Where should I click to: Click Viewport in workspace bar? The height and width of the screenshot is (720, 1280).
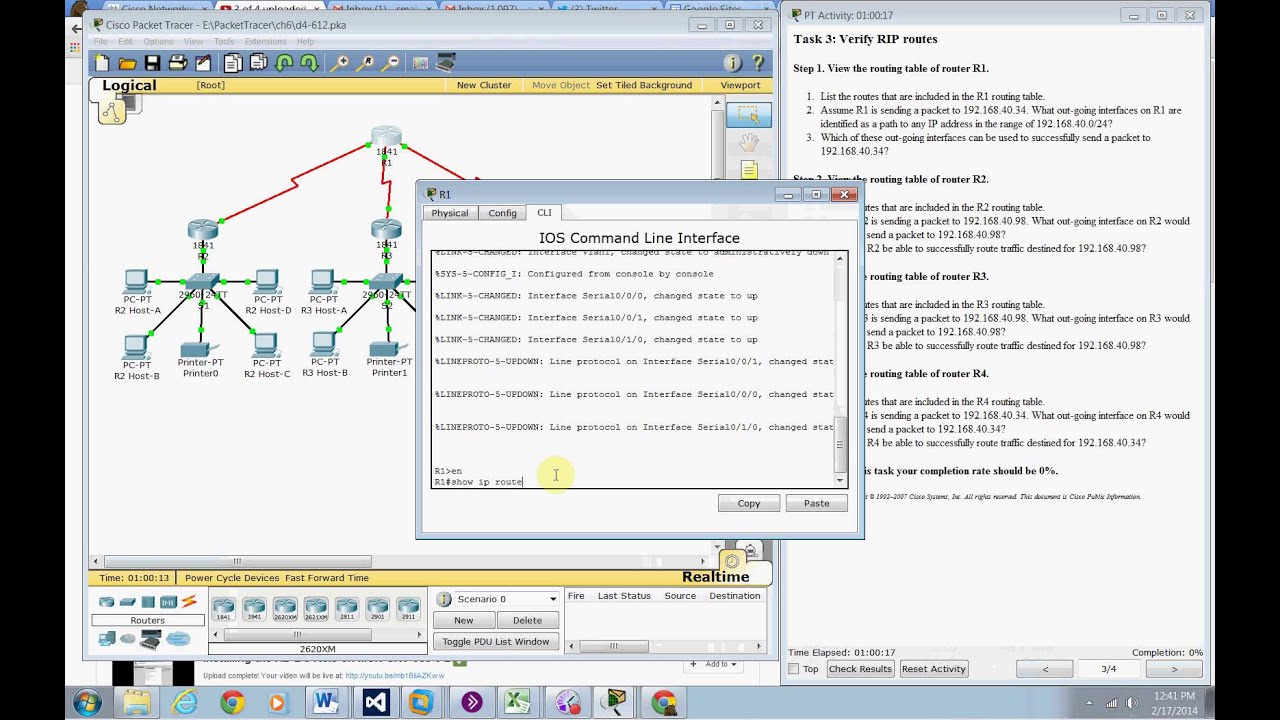click(740, 85)
